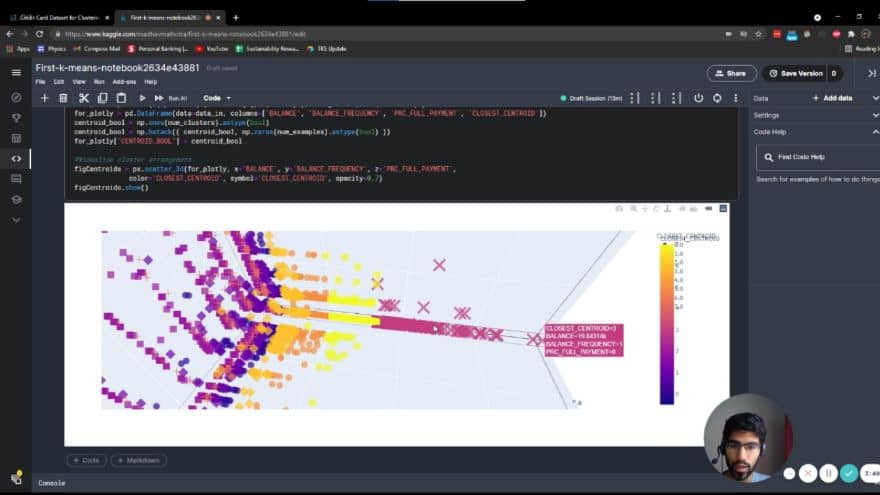Click the compass icon in left sidebar
The image size is (880, 495).
coord(16,98)
